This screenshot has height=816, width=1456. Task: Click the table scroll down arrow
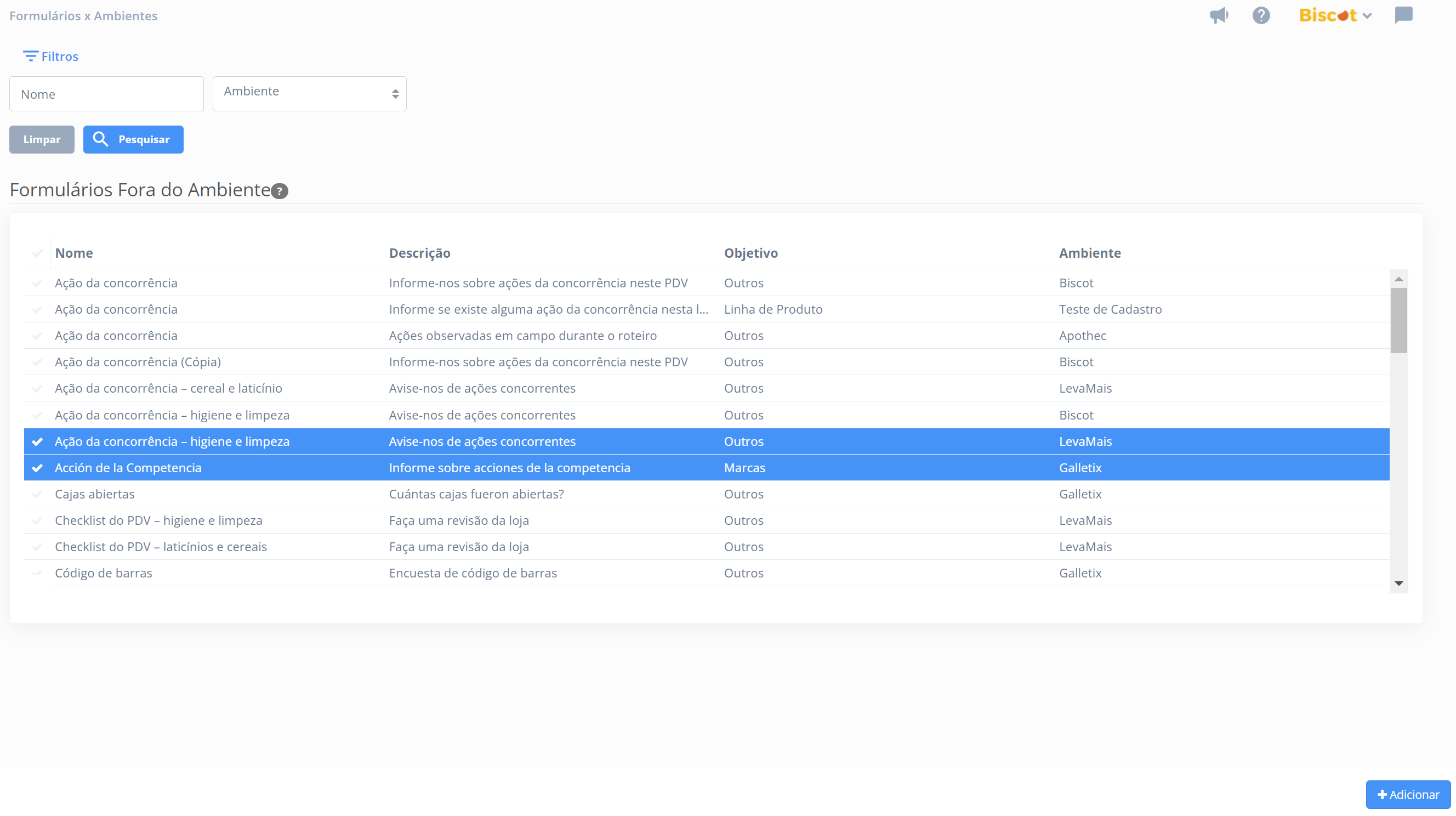pyautogui.click(x=1398, y=583)
